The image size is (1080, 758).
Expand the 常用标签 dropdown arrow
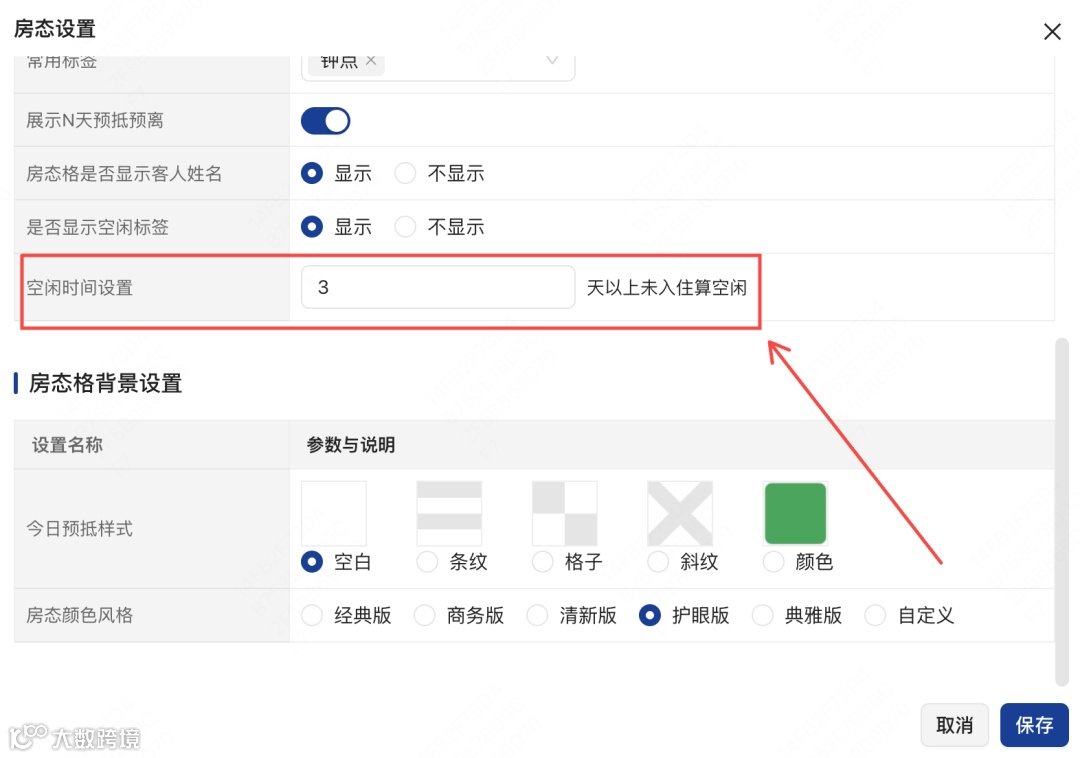552,61
